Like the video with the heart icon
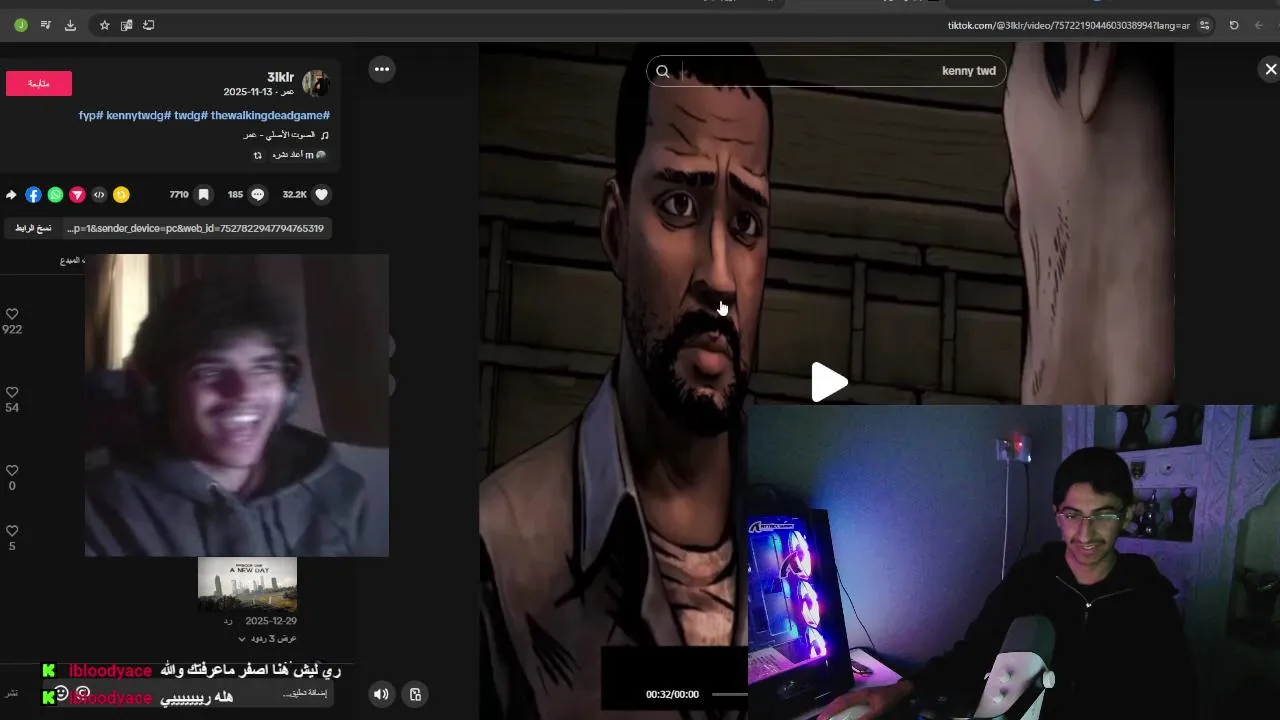The image size is (1280, 720). 321,195
